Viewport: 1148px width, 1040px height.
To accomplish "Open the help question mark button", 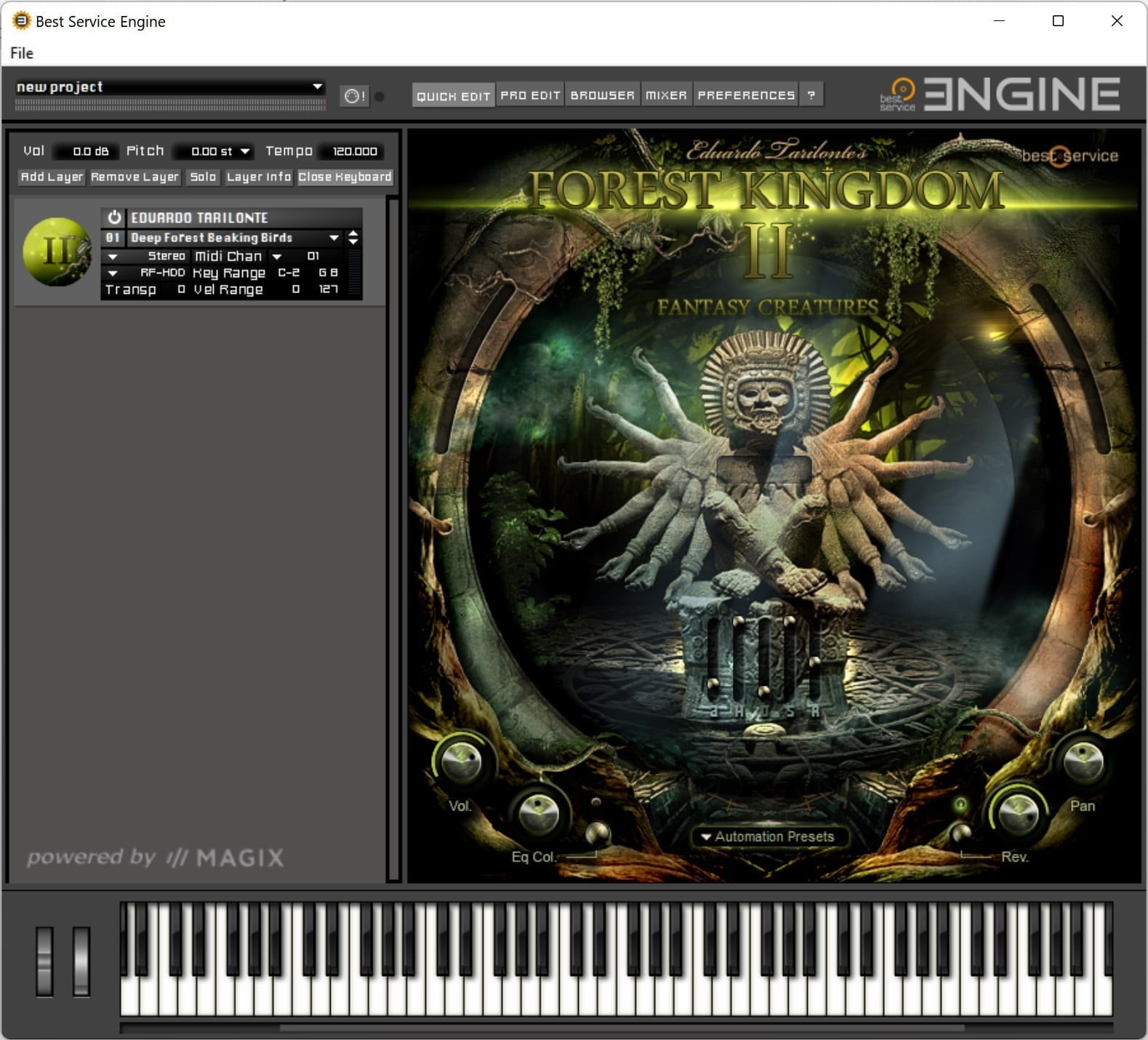I will 811,95.
